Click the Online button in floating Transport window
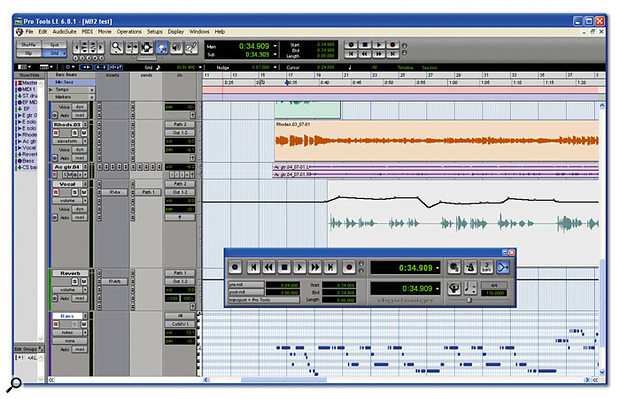 [x=235, y=268]
